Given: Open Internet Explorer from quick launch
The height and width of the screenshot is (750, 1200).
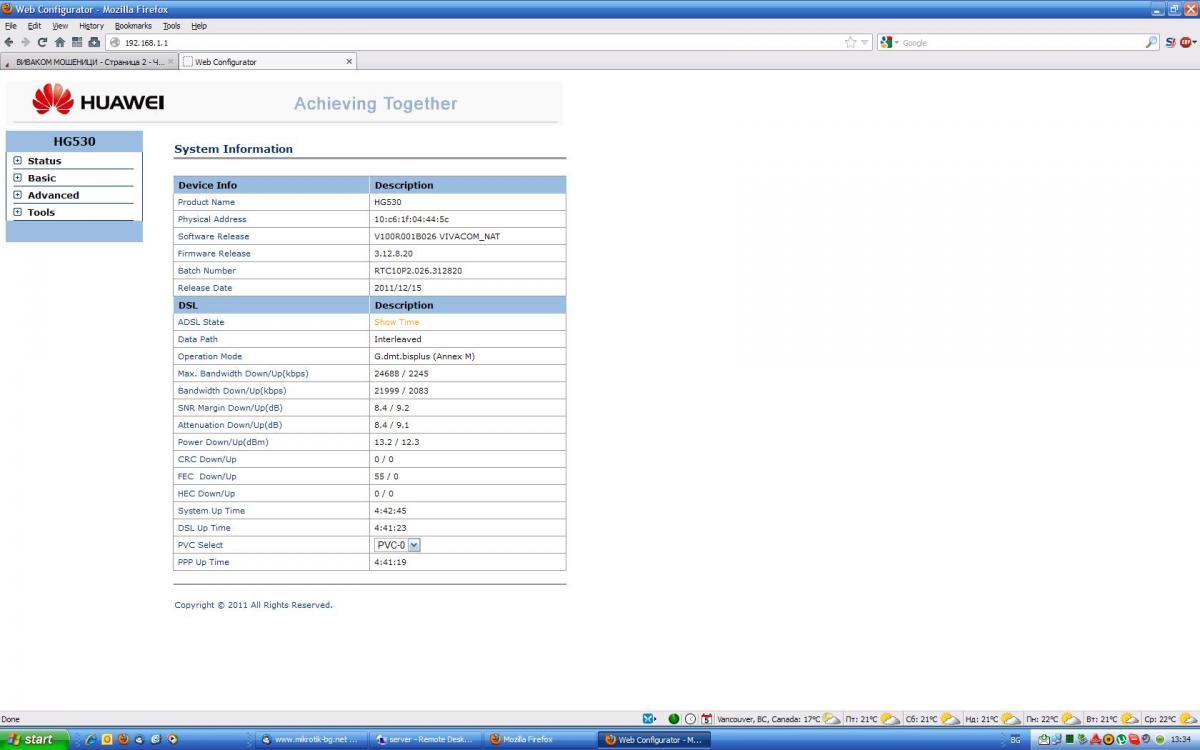Looking at the screenshot, I should [91, 740].
